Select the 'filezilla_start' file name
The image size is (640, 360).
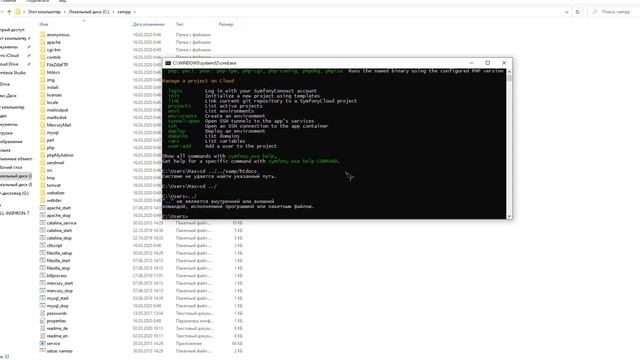[58, 261]
